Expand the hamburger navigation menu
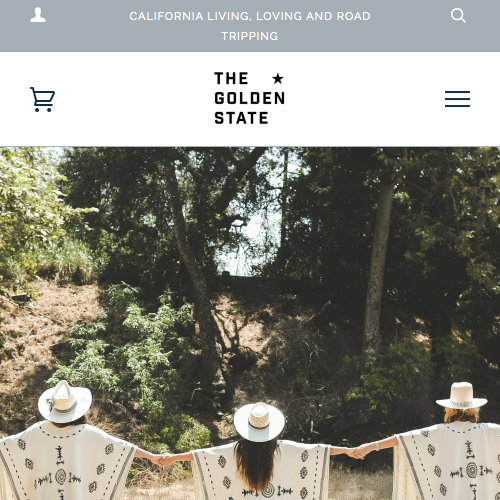The width and height of the screenshot is (500, 500). coord(457,99)
